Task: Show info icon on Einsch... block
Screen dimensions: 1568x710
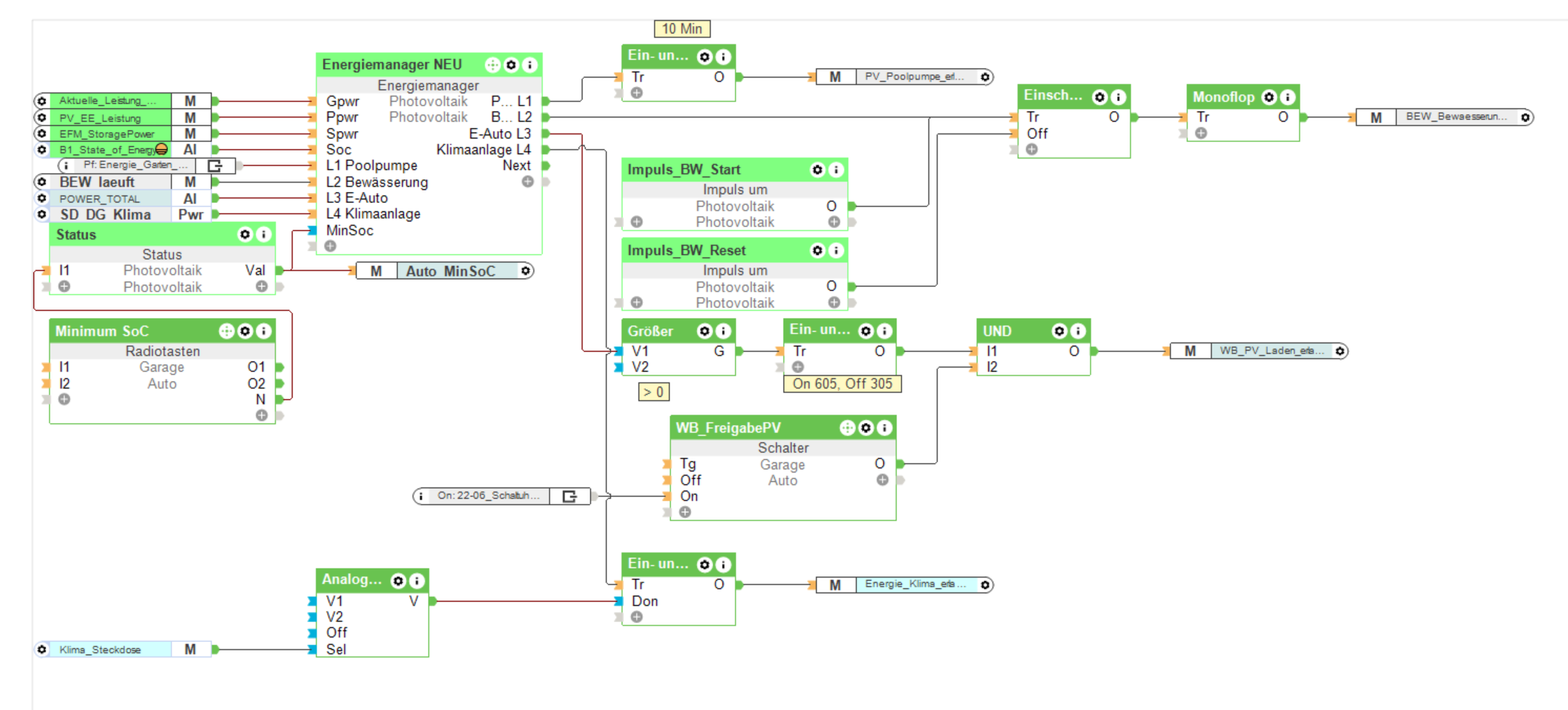Action: click(x=1118, y=97)
